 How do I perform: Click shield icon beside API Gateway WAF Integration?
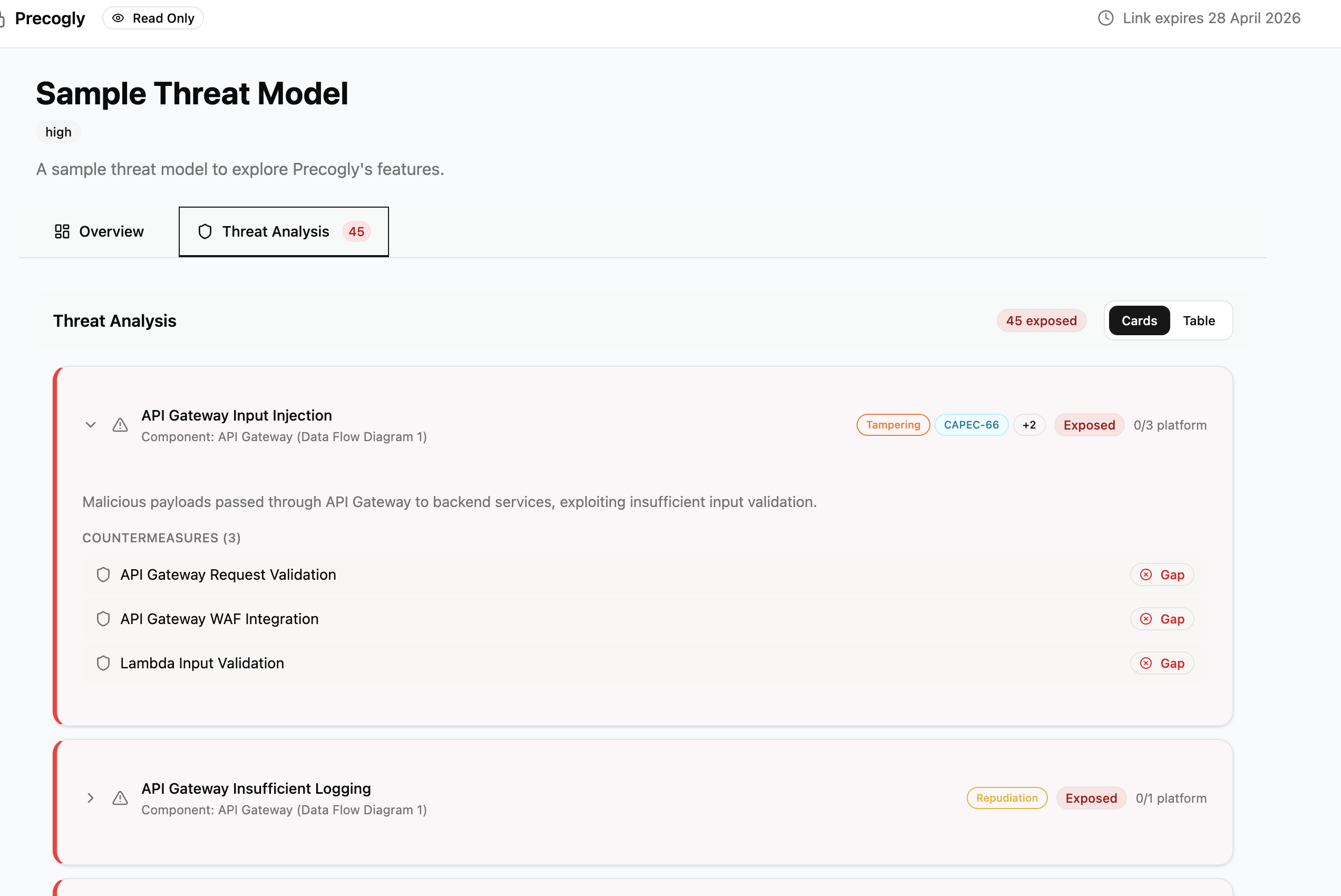[x=103, y=619]
